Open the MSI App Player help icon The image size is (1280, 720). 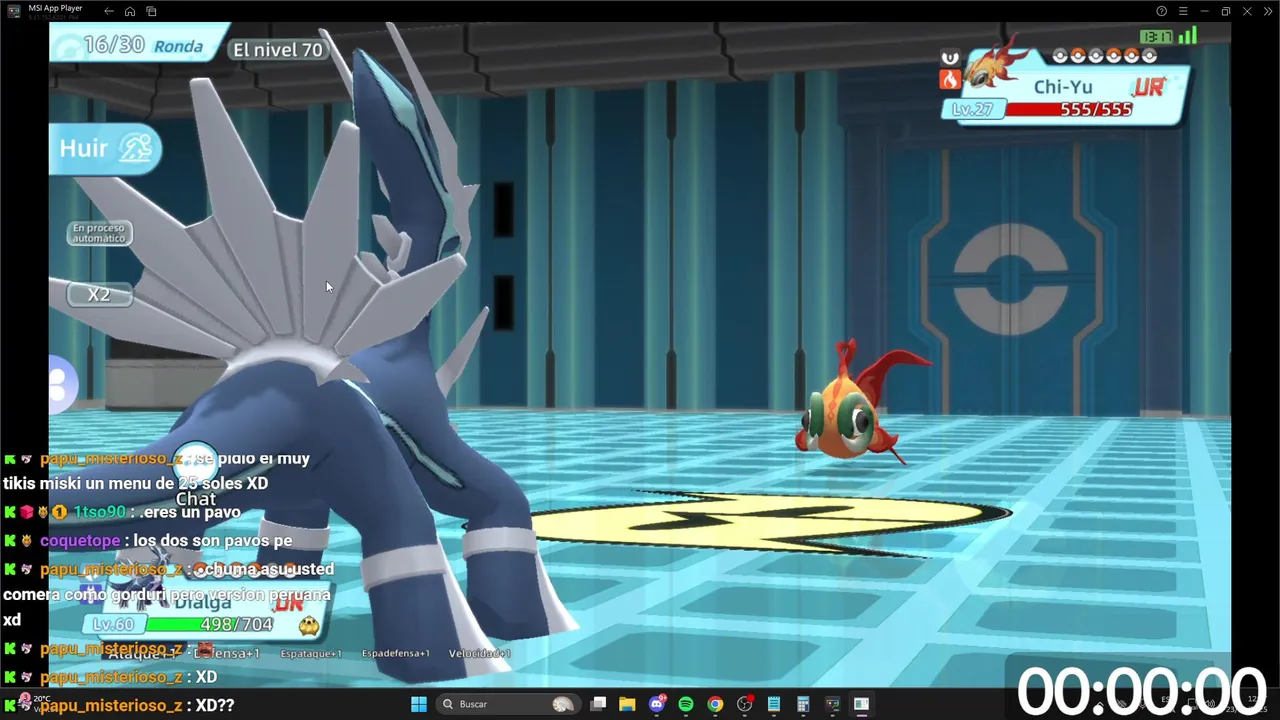(x=1161, y=11)
